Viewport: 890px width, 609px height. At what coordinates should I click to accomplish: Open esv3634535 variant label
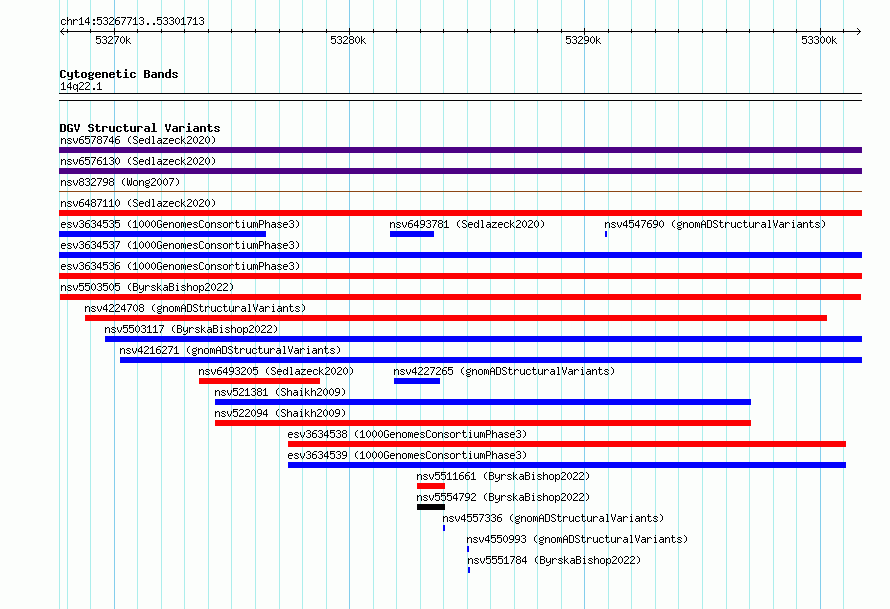(x=180, y=224)
